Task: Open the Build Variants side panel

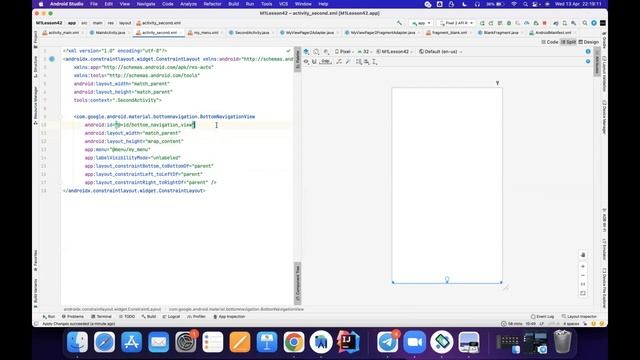Action: click(x=36, y=294)
